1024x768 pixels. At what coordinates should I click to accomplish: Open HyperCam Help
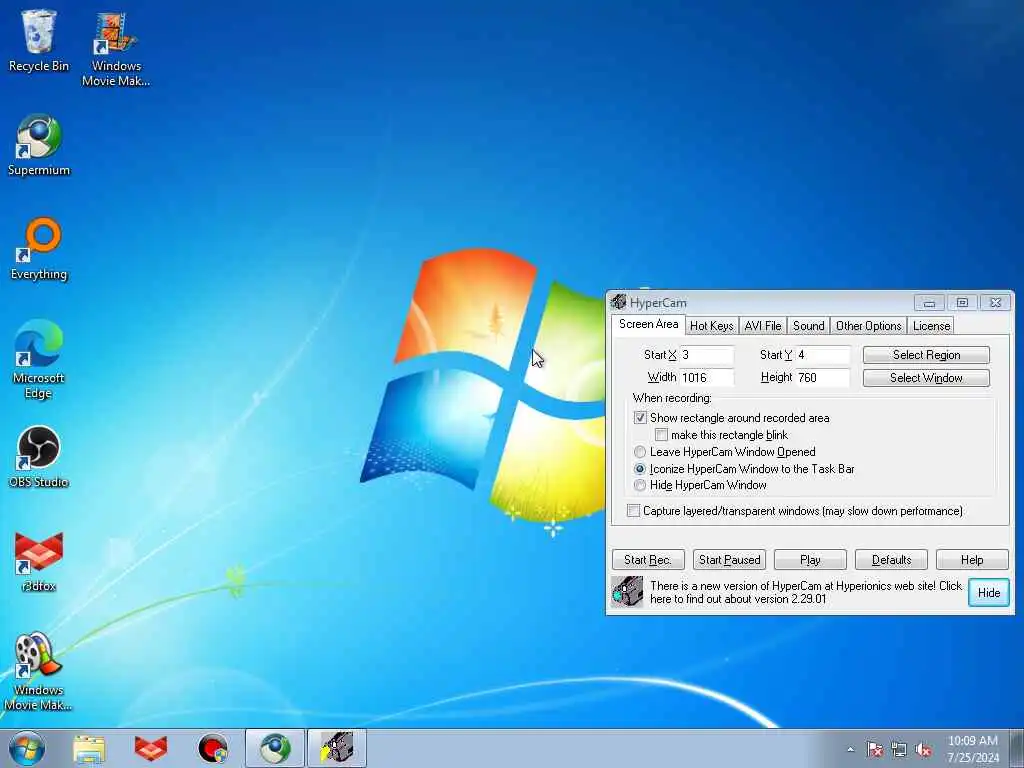(972, 560)
